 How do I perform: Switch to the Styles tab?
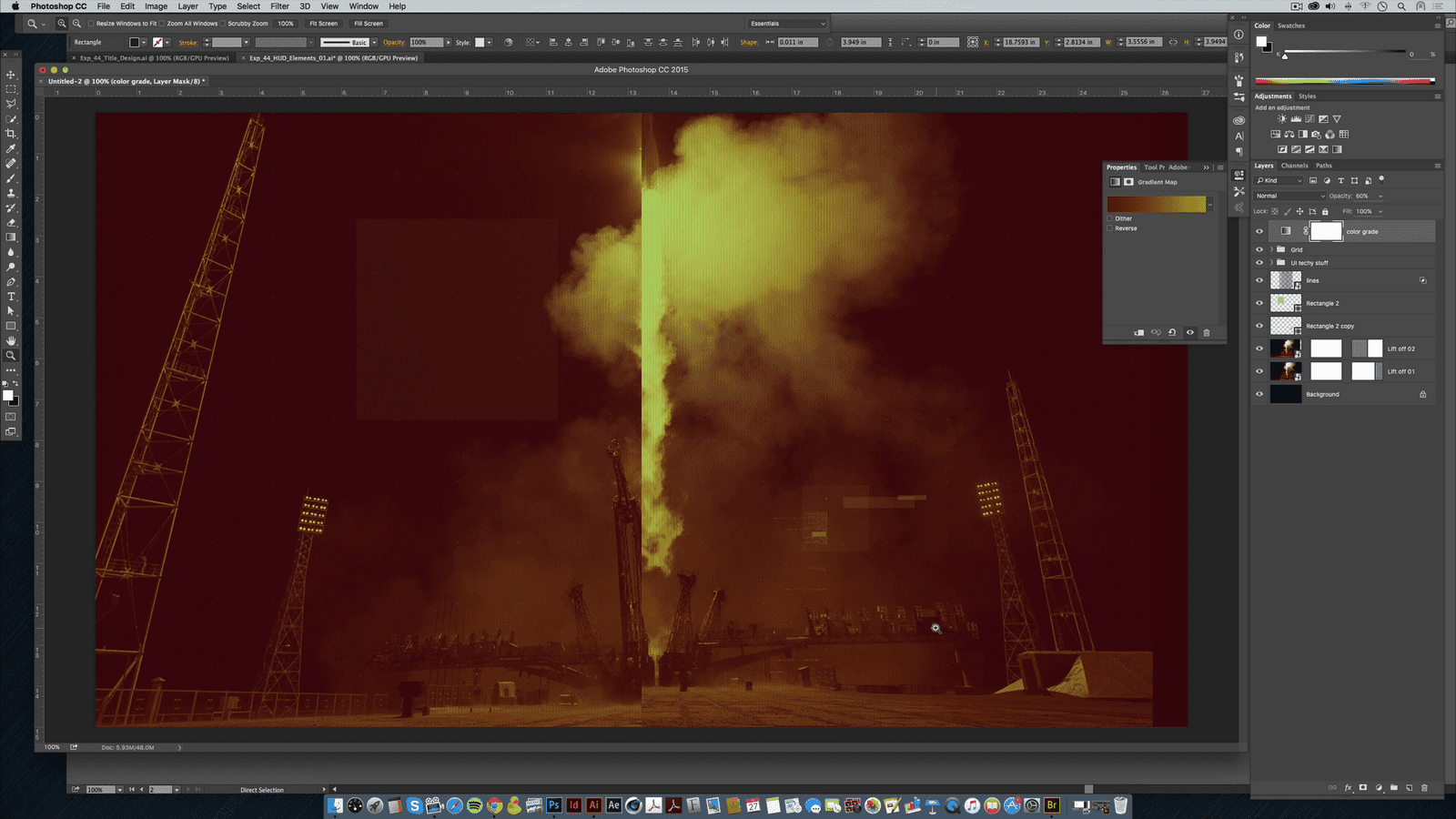[x=1307, y=96]
